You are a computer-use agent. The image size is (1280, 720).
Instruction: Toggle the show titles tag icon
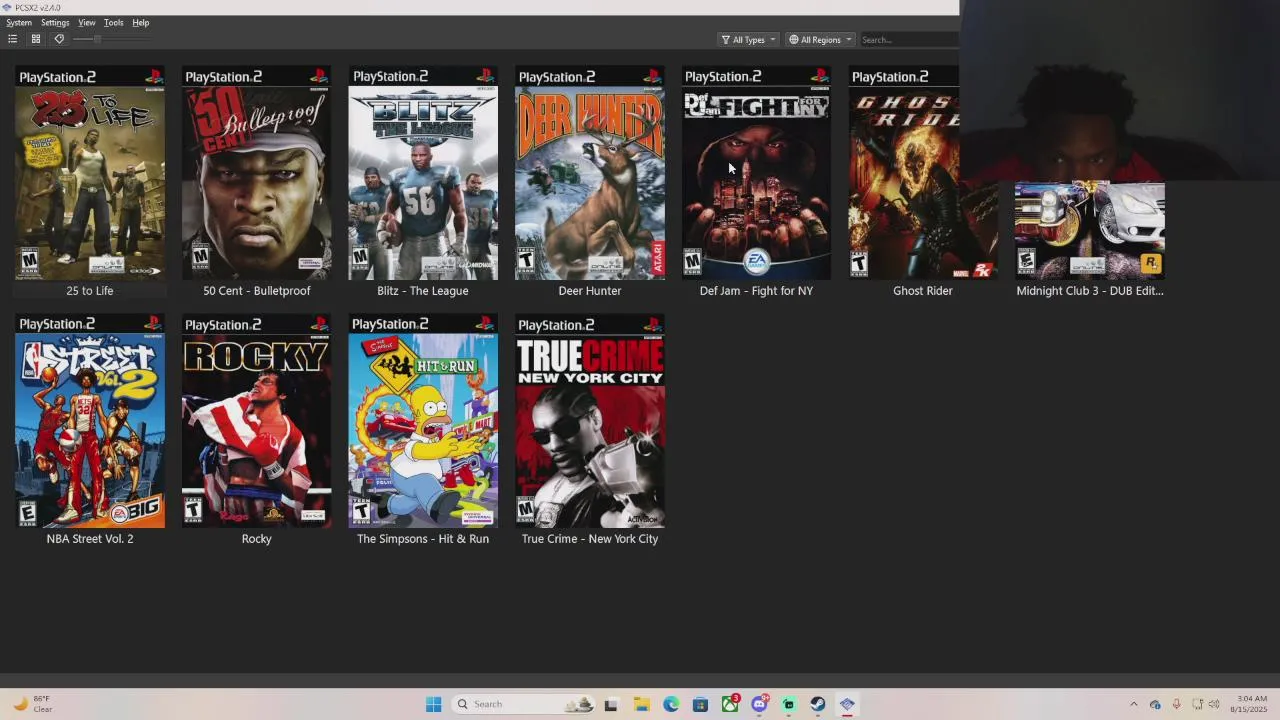(x=59, y=39)
